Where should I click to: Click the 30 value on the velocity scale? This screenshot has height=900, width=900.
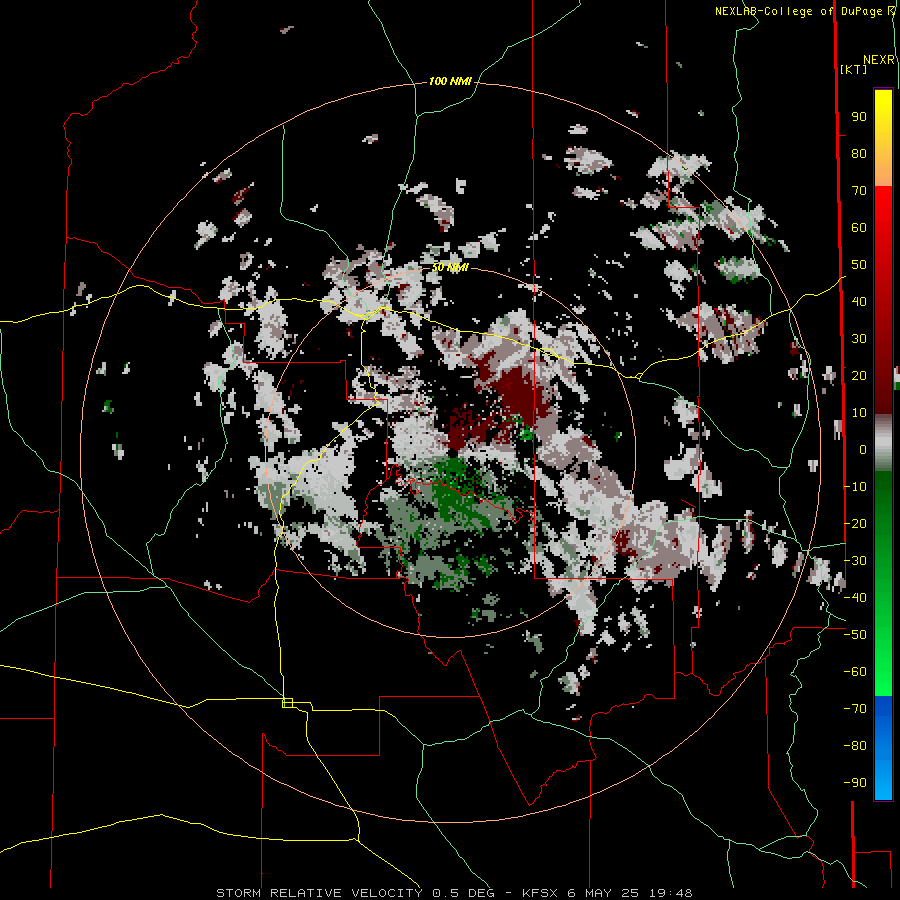click(x=859, y=339)
